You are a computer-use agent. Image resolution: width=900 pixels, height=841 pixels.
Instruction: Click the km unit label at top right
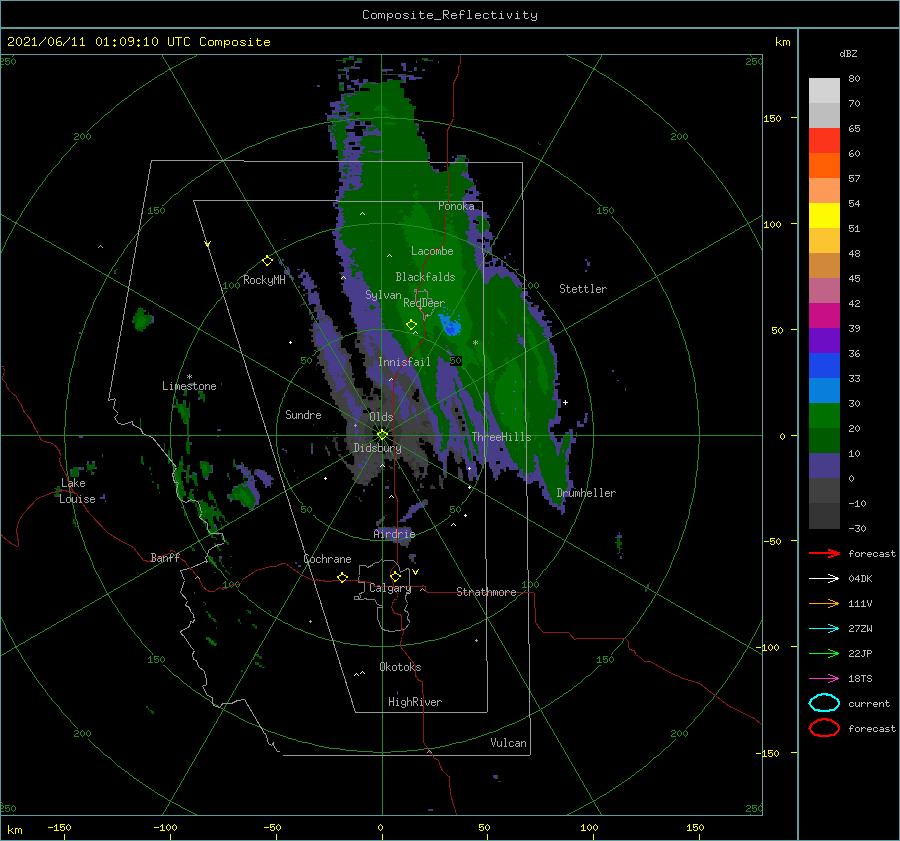coord(782,42)
